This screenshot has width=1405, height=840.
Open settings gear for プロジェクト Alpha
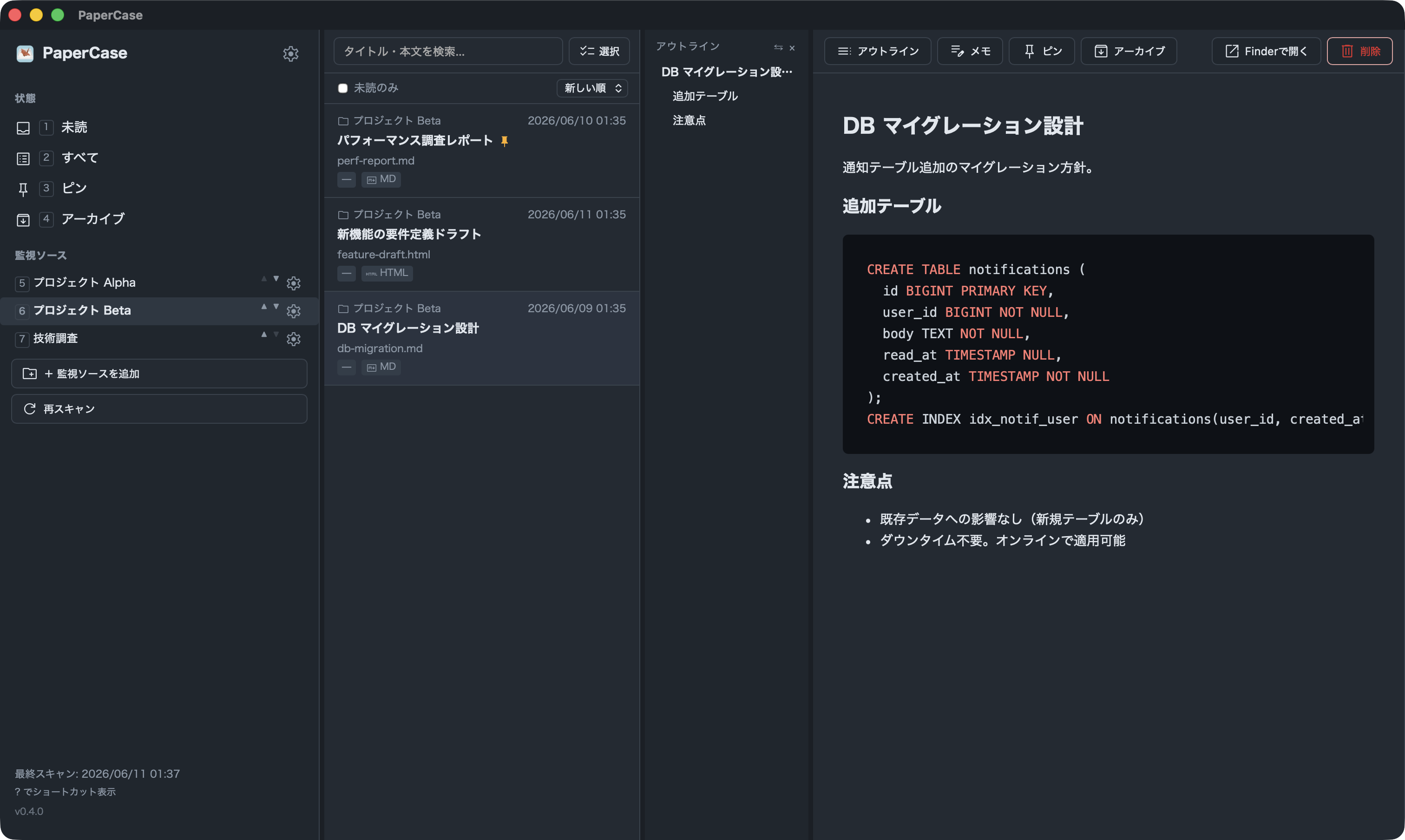pyautogui.click(x=293, y=283)
